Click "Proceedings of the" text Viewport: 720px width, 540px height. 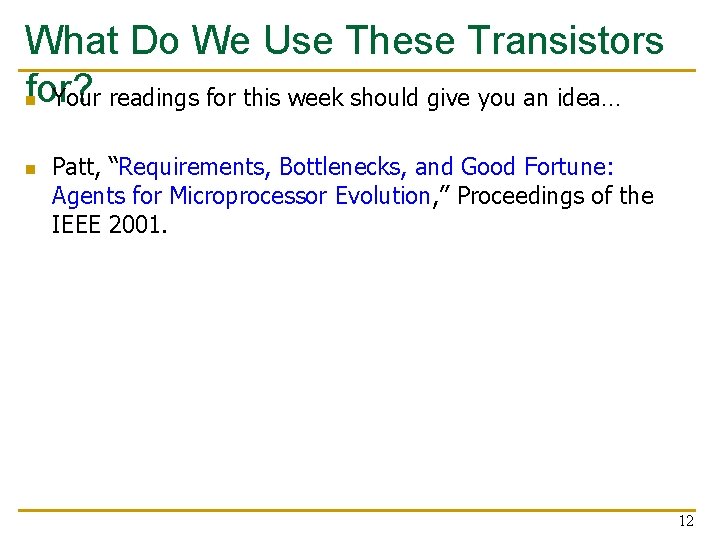556,196
